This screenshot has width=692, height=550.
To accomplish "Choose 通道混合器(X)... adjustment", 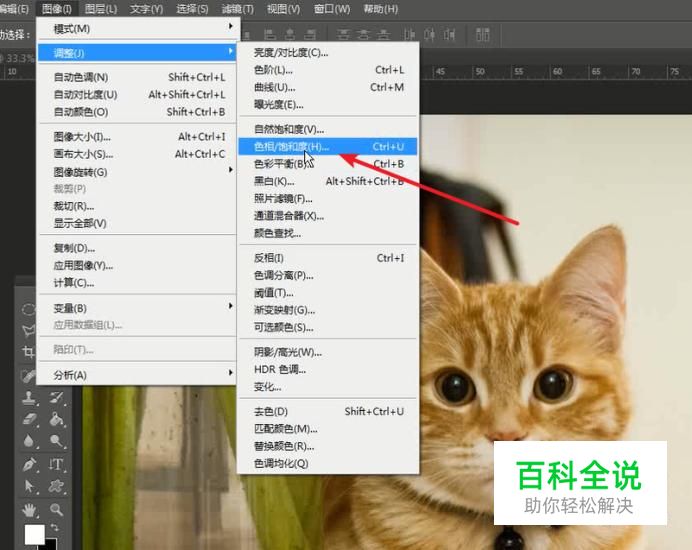I will click(x=328, y=216).
